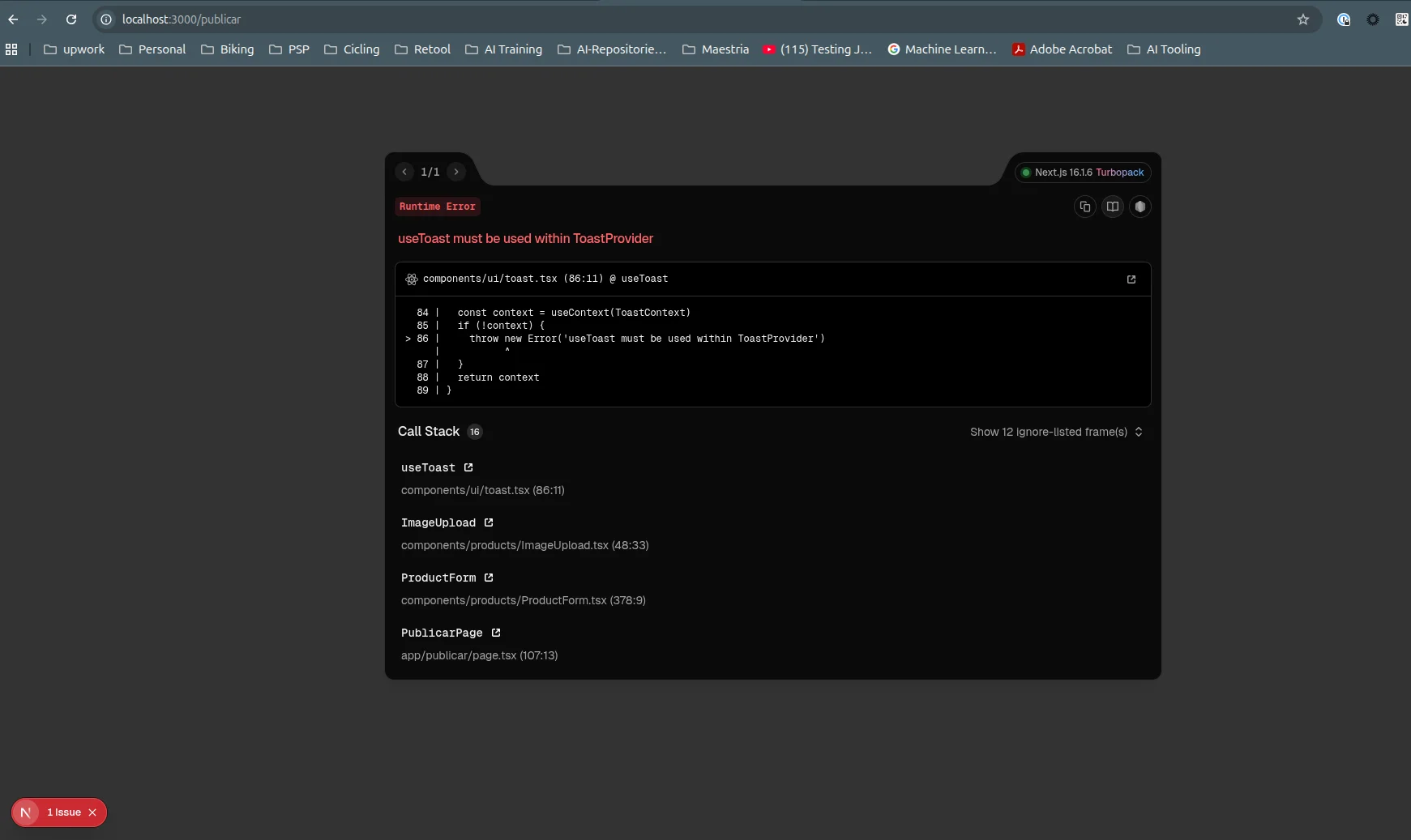Click the QR-style icon at toolbar's right edge
The image size is (1411, 840).
(1401, 19)
